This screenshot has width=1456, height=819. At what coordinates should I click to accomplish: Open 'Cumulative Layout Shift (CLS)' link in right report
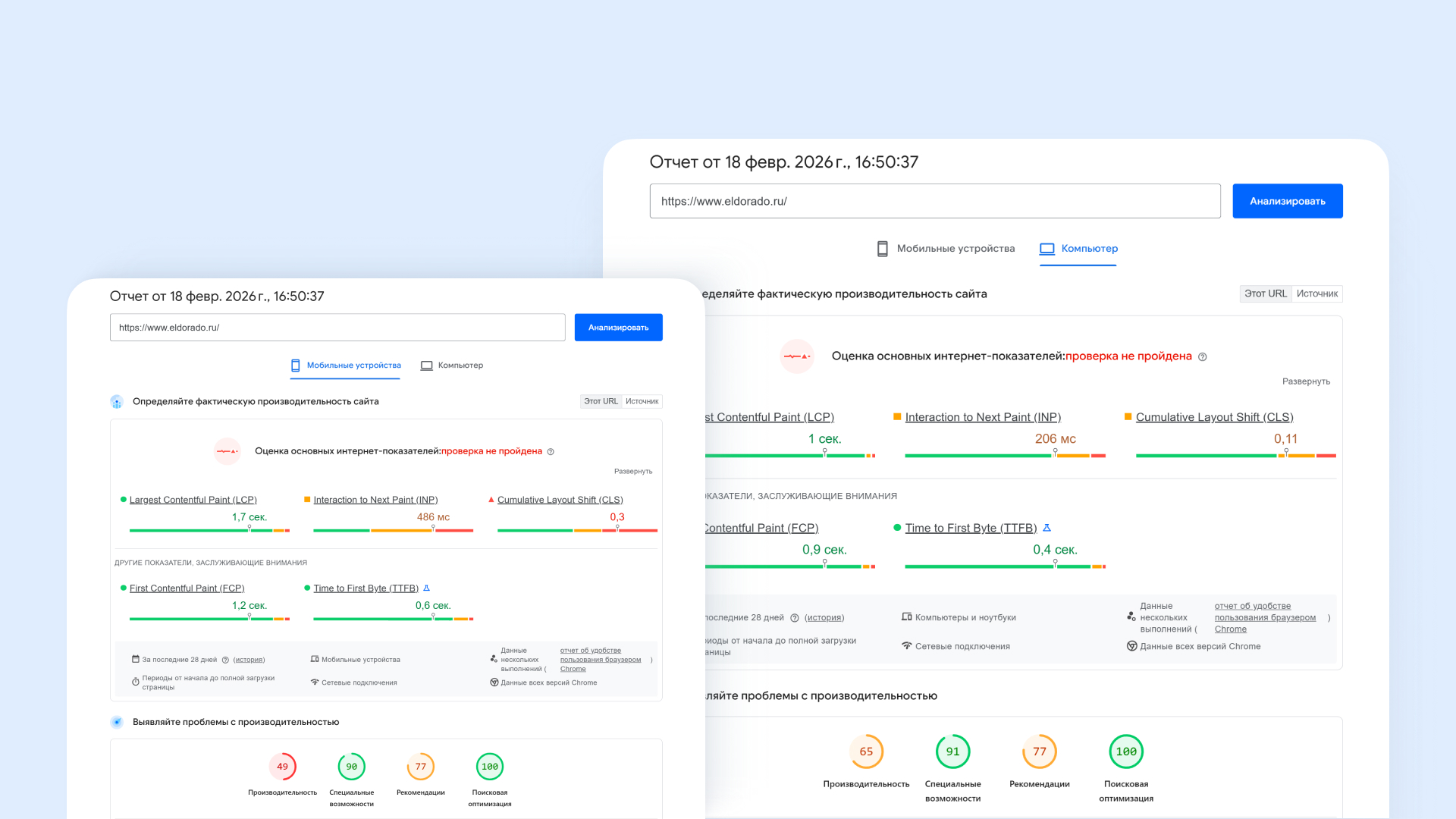1214,417
